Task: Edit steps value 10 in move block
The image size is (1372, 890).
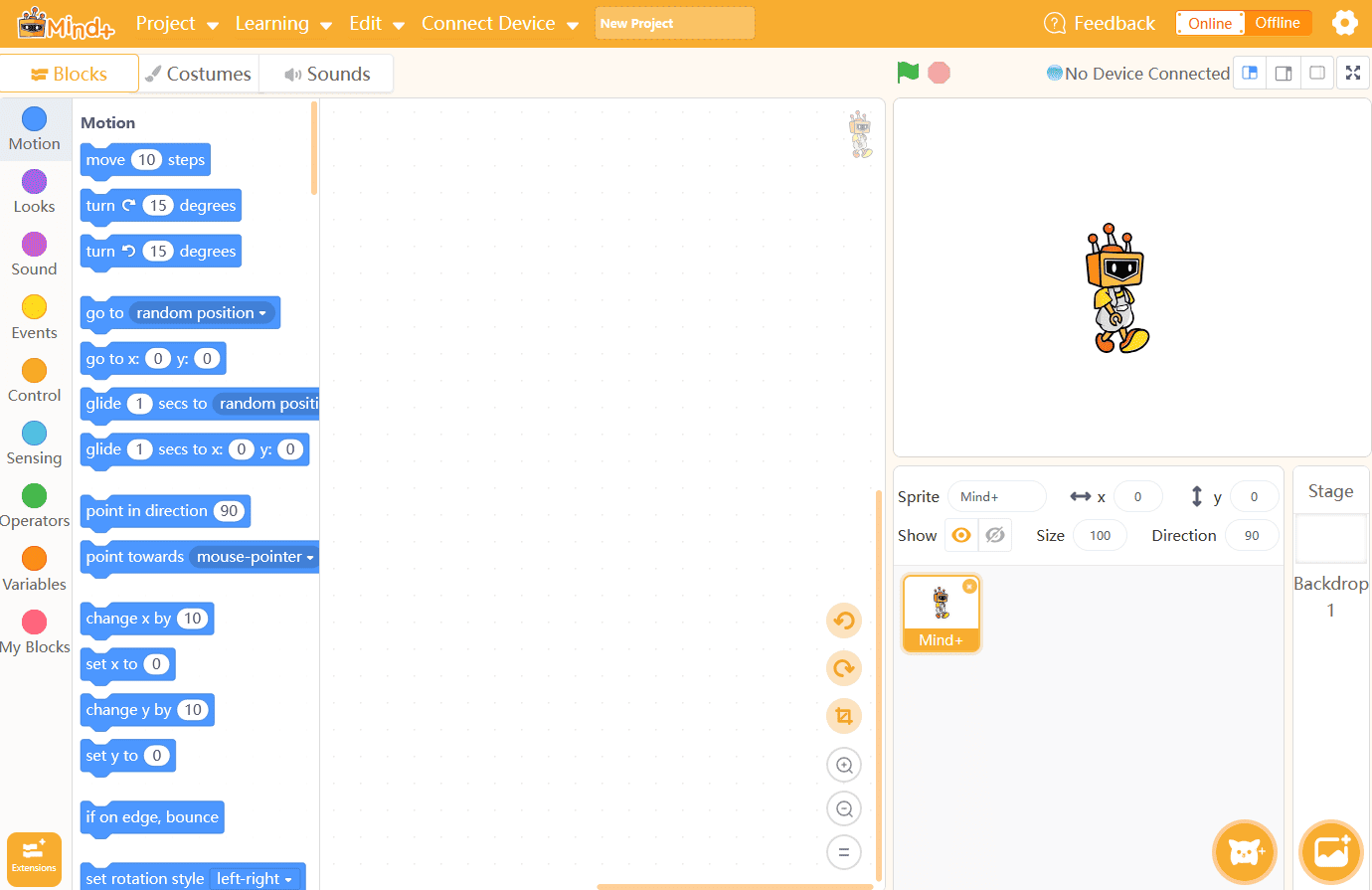Action: point(147,160)
